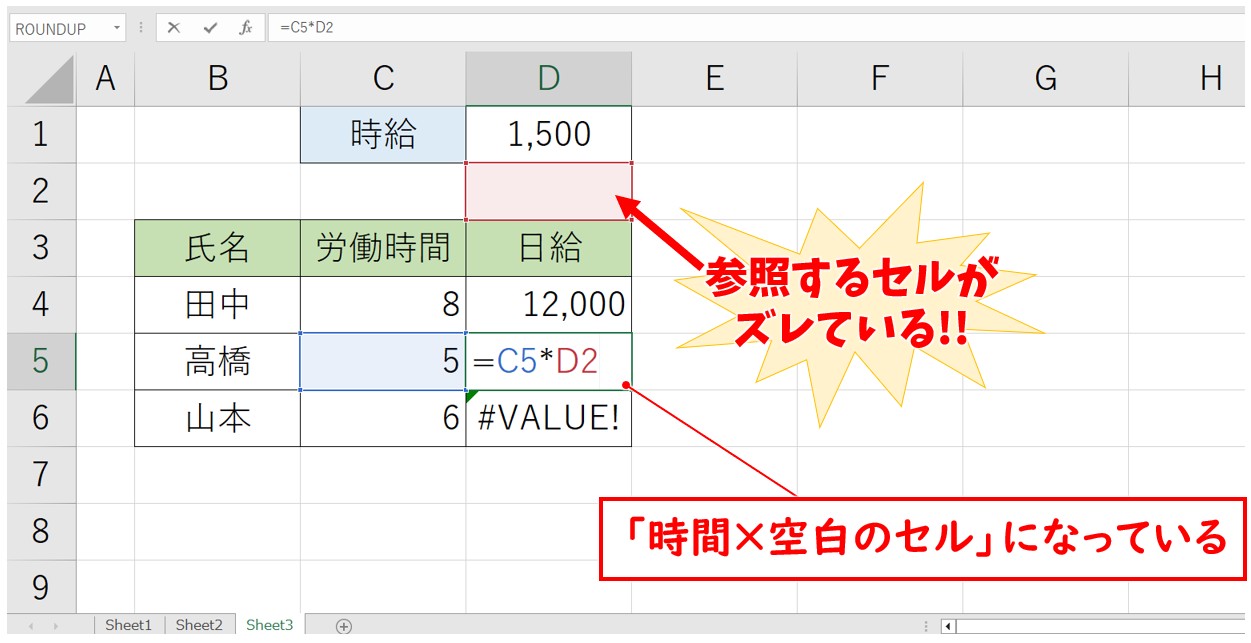
Task: Select the highlighted empty cell D2
Action: click(548, 191)
